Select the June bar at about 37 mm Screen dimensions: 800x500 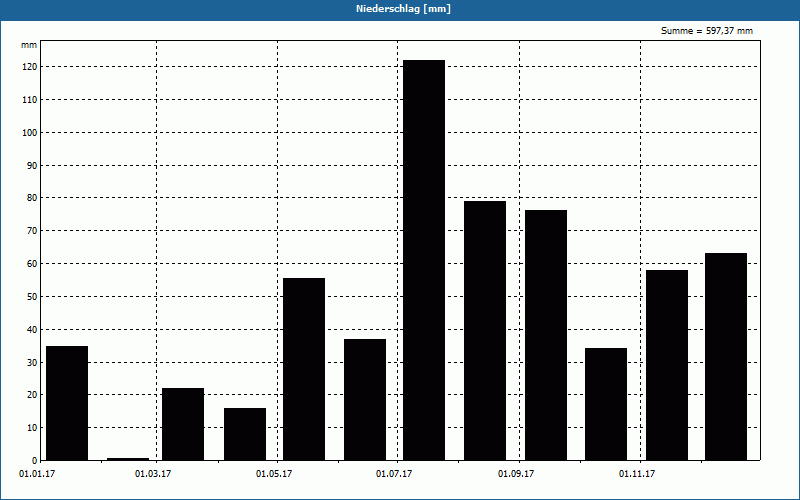(x=365, y=400)
